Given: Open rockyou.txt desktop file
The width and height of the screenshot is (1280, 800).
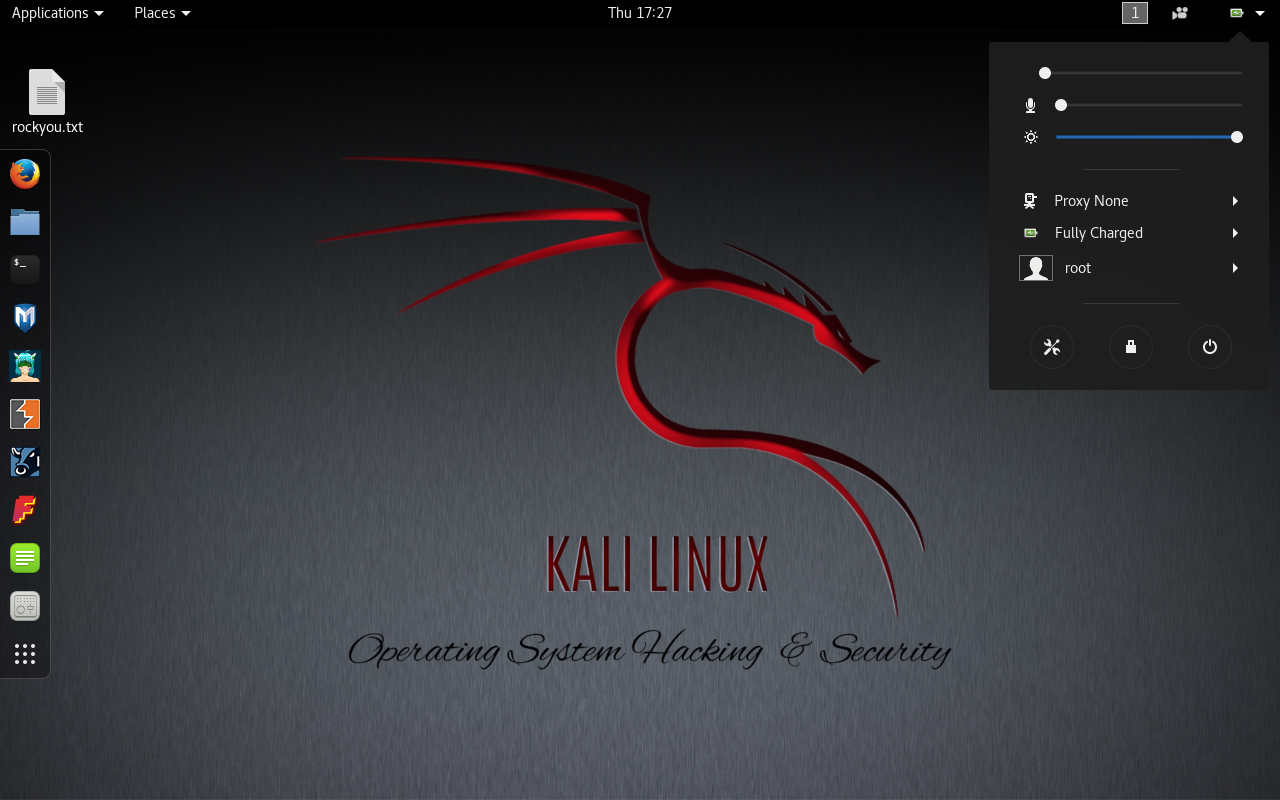Looking at the screenshot, I should point(47,102).
